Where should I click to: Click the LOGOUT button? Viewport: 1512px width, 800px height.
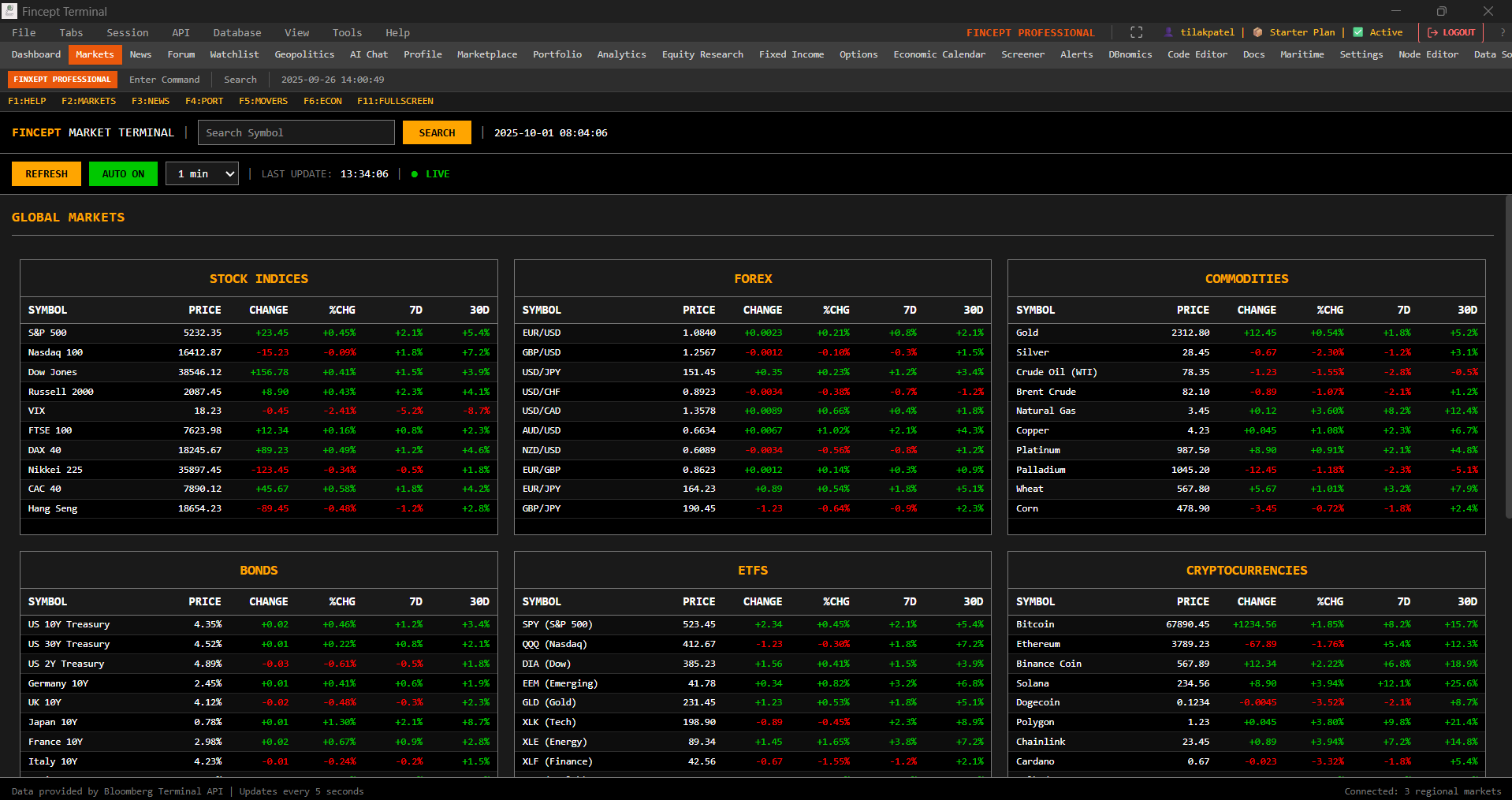(x=1451, y=32)
